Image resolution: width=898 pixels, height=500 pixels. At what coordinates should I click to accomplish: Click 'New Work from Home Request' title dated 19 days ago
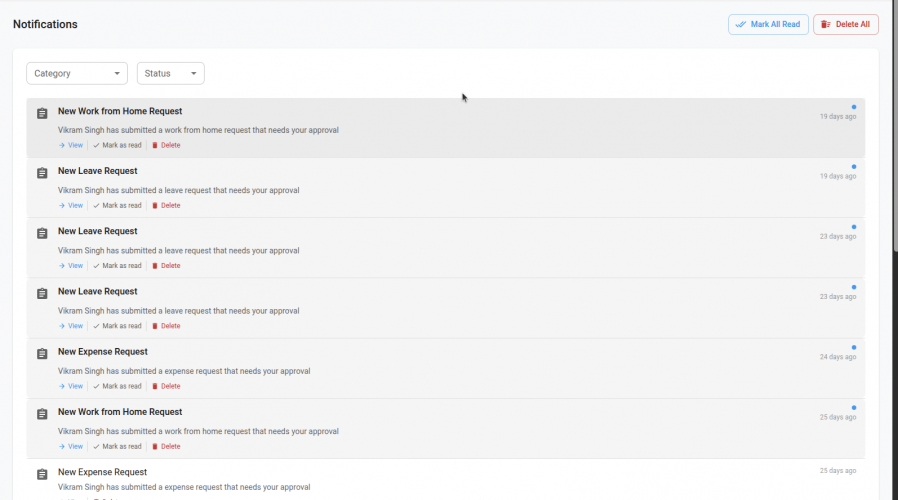[x=120, y=111]
